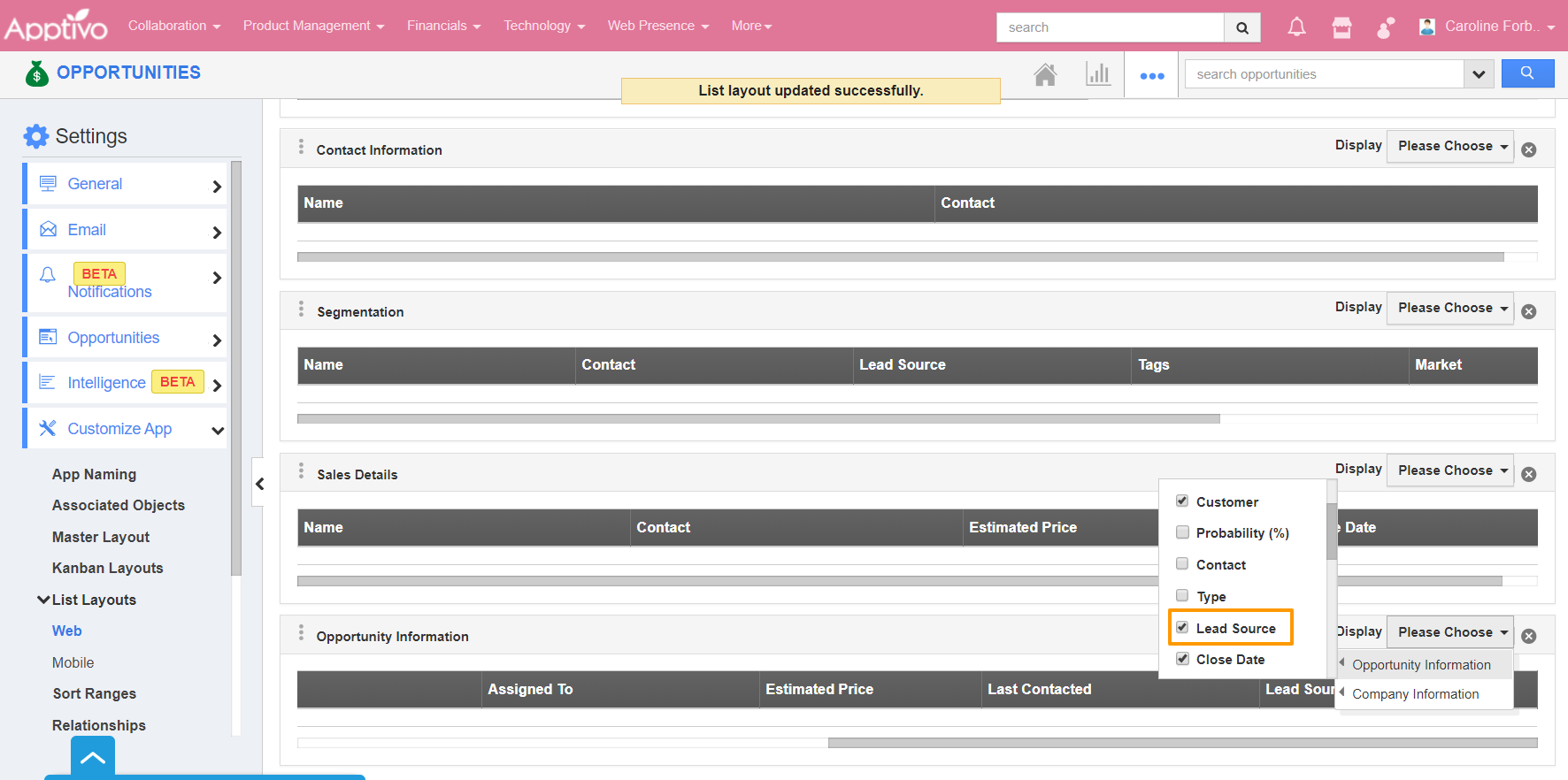Check the Type column checkbox
The height and width of the screenshot is (780, 1568).
[x=1182, y=596]
